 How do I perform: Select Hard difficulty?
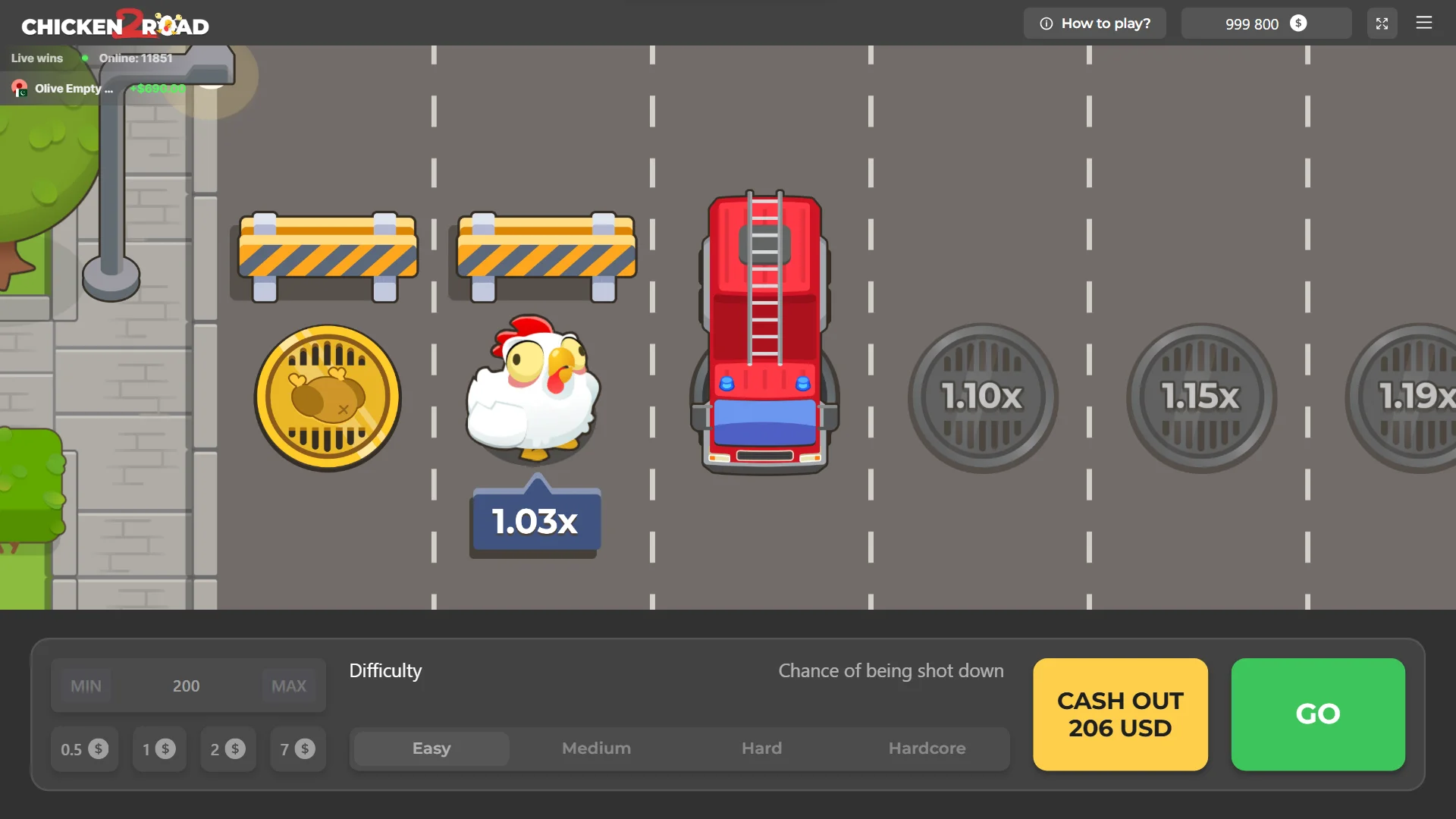point(761,748)
